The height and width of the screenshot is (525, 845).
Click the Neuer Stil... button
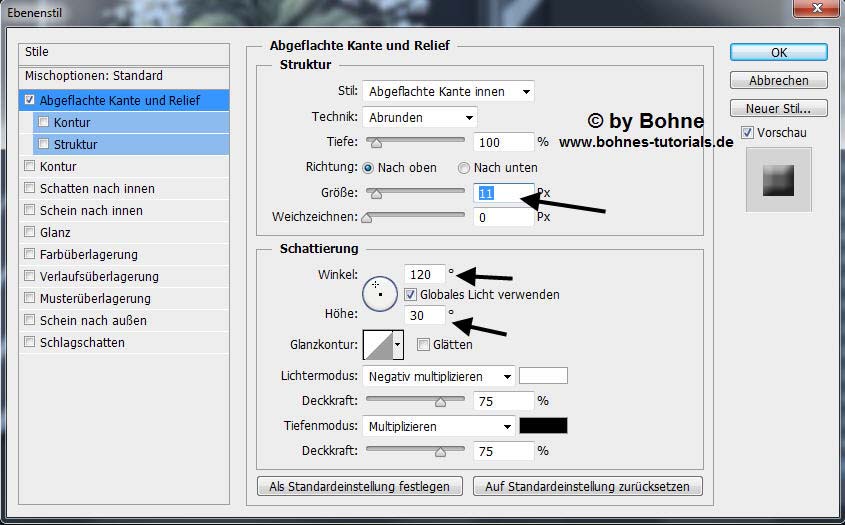click(779, 108)
